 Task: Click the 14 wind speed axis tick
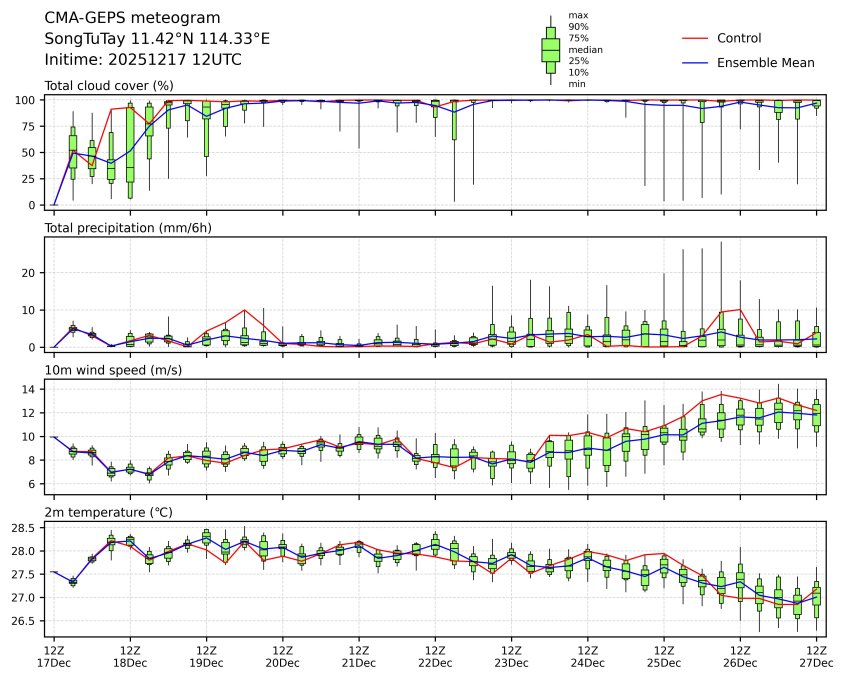29,389
